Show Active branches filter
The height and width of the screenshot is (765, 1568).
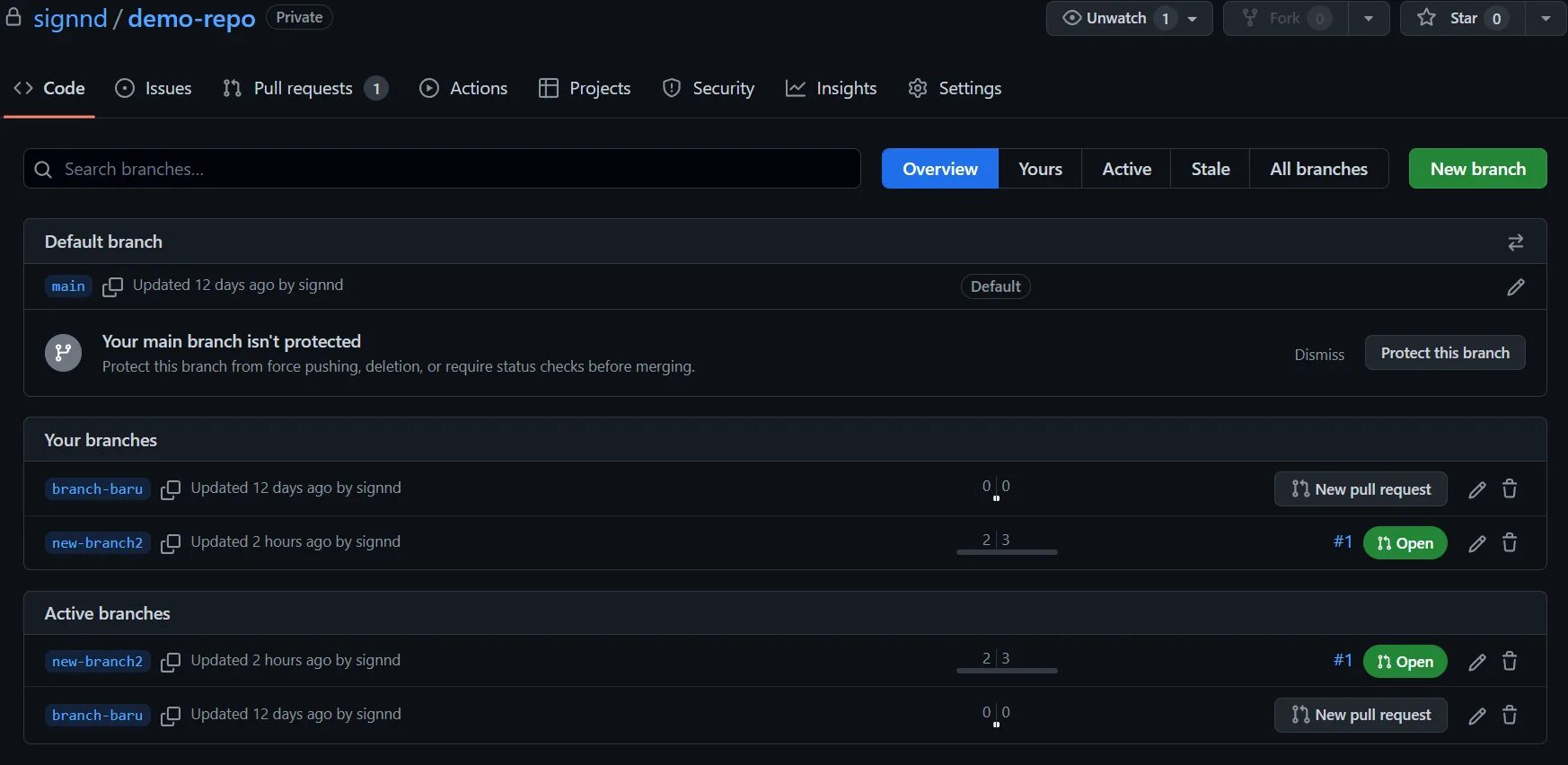[1126, 169]
